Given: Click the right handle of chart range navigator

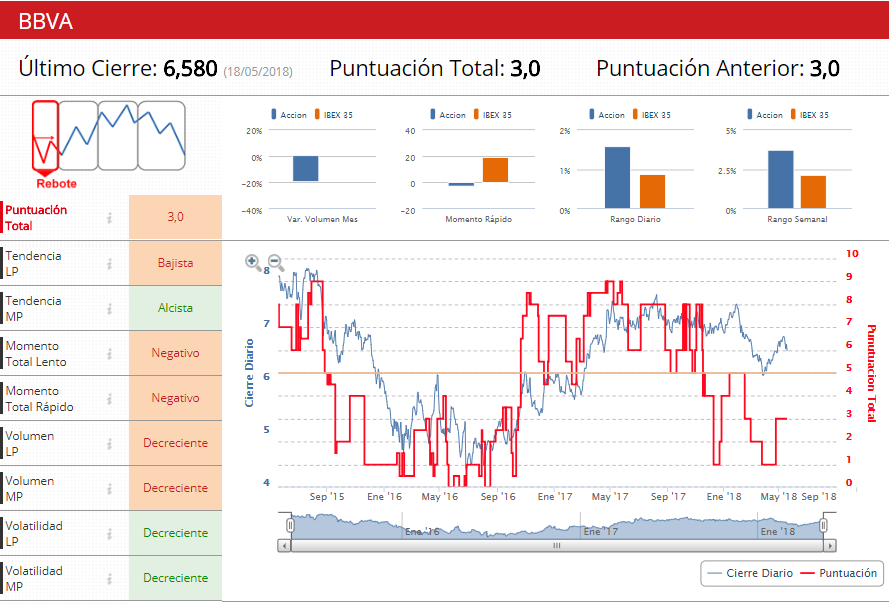Looking at the screenshot, I should pos(823,526).
